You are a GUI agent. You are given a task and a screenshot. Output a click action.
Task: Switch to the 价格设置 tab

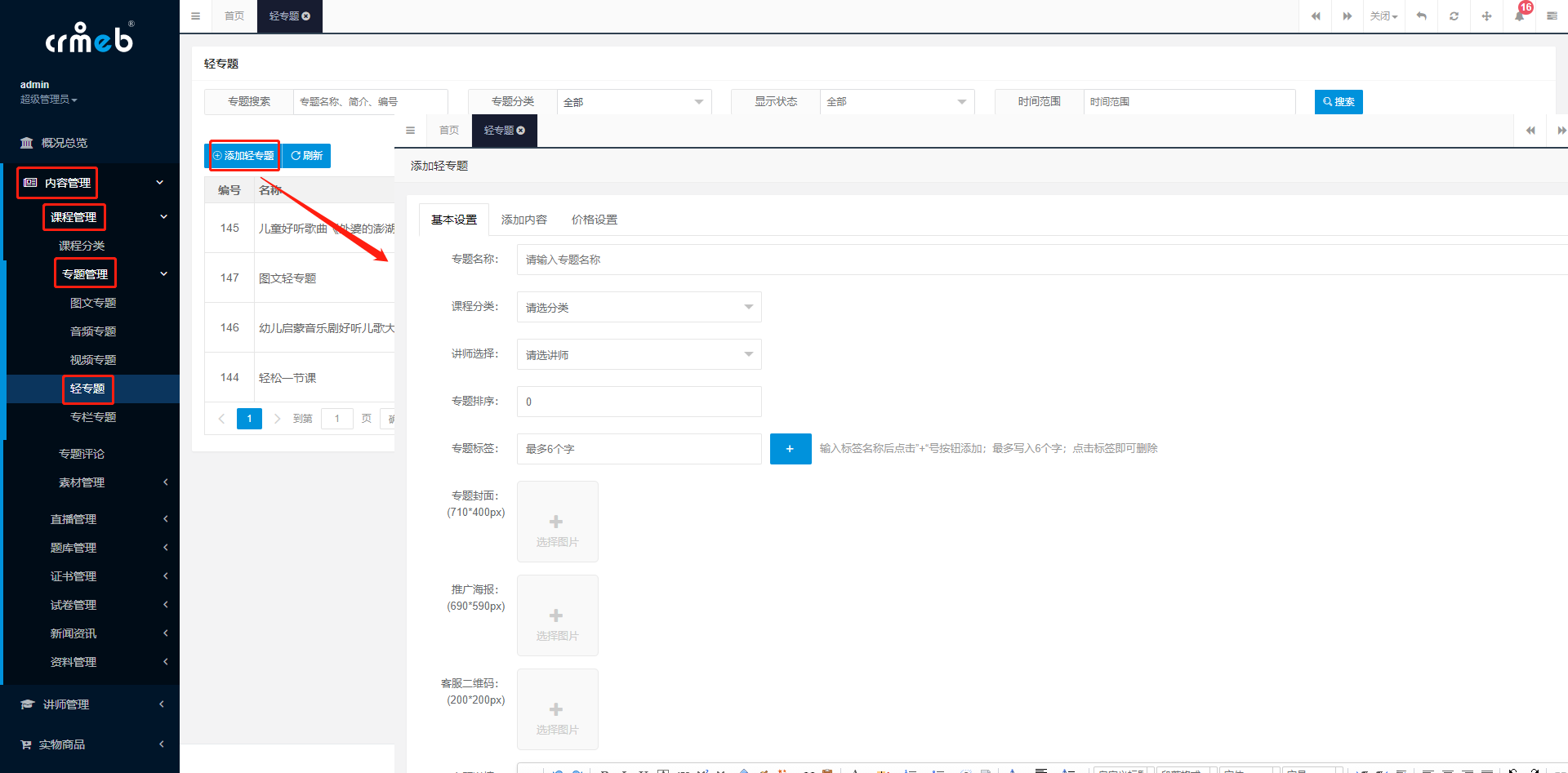(594, 220)
